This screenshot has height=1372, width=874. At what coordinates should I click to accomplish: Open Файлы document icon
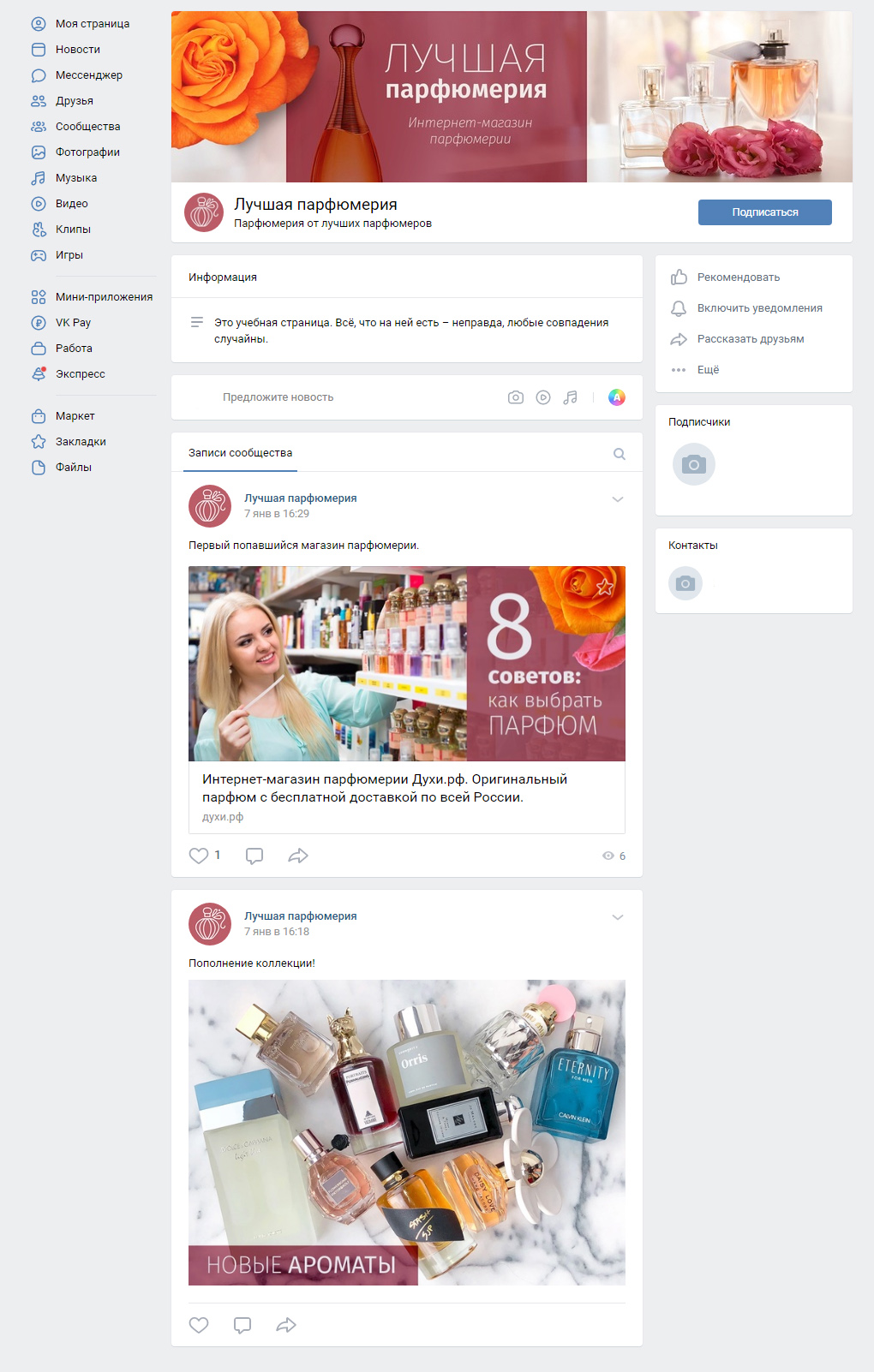39,468
